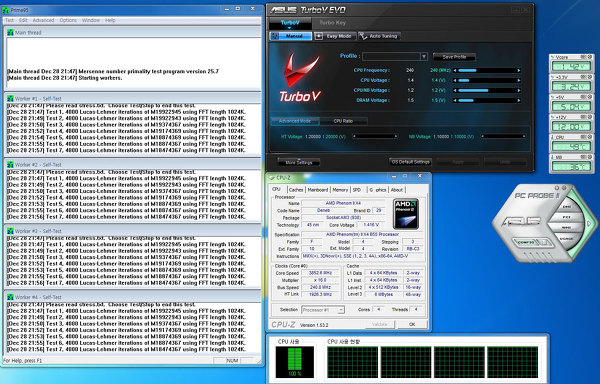Expand the TurboV tab arrow
Image resolution: width=600 pixels, height=384 pixels.
coord(290,28)
